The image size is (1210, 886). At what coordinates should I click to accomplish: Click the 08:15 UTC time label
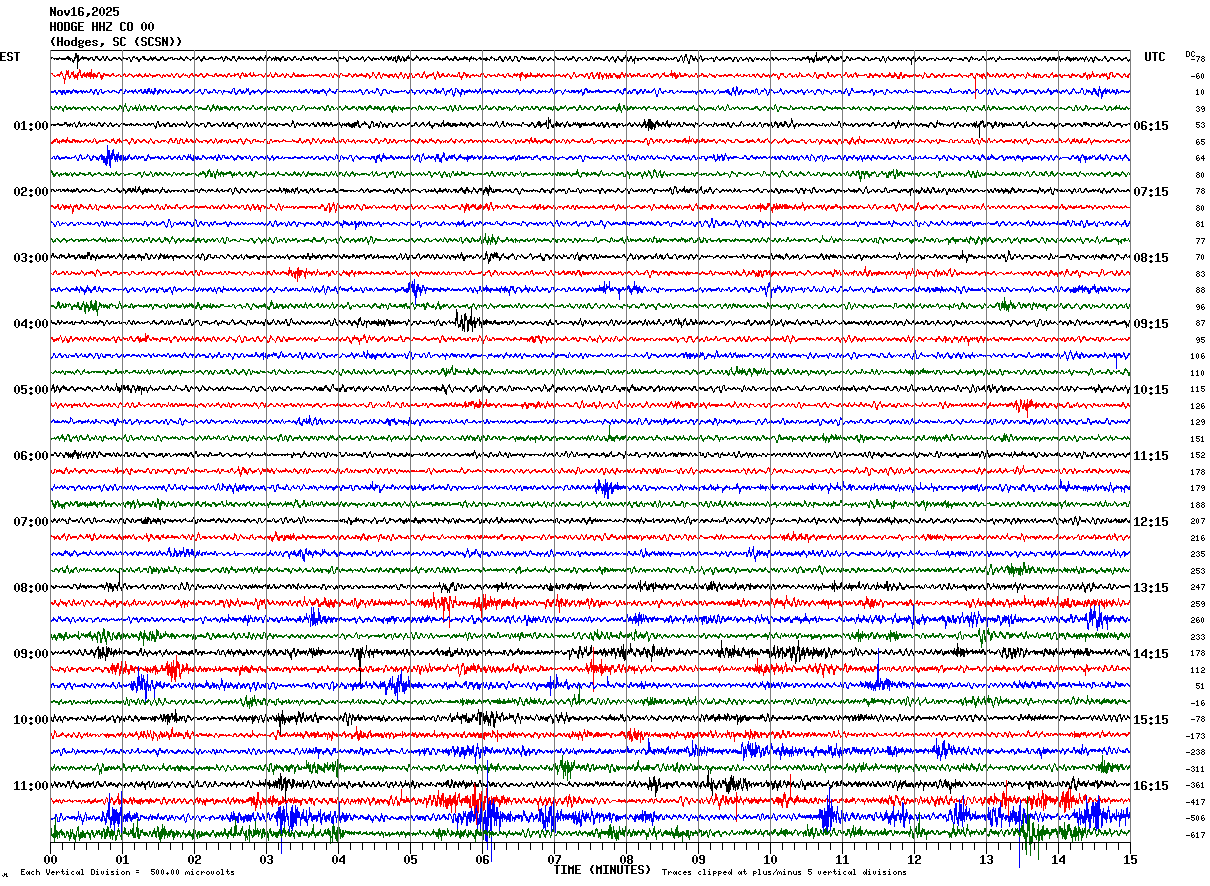pyautogui.click(x=1152, y=258)
